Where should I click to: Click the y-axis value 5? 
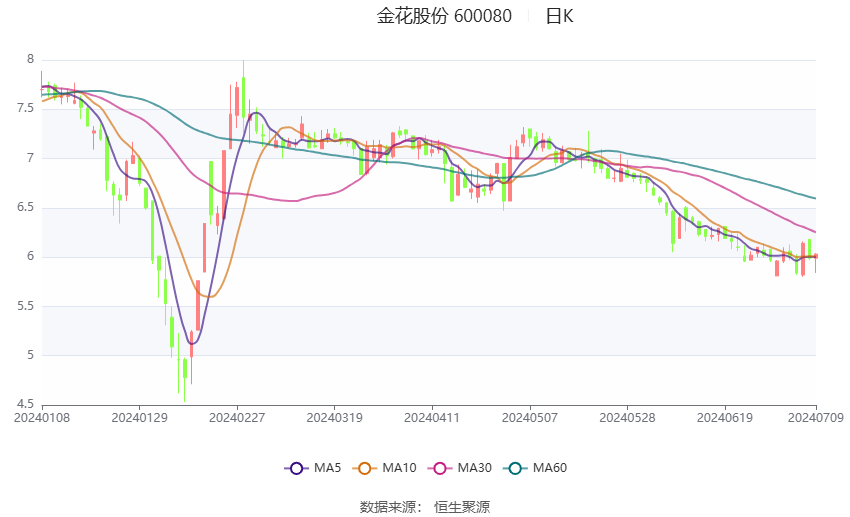(x=30, y=355)
